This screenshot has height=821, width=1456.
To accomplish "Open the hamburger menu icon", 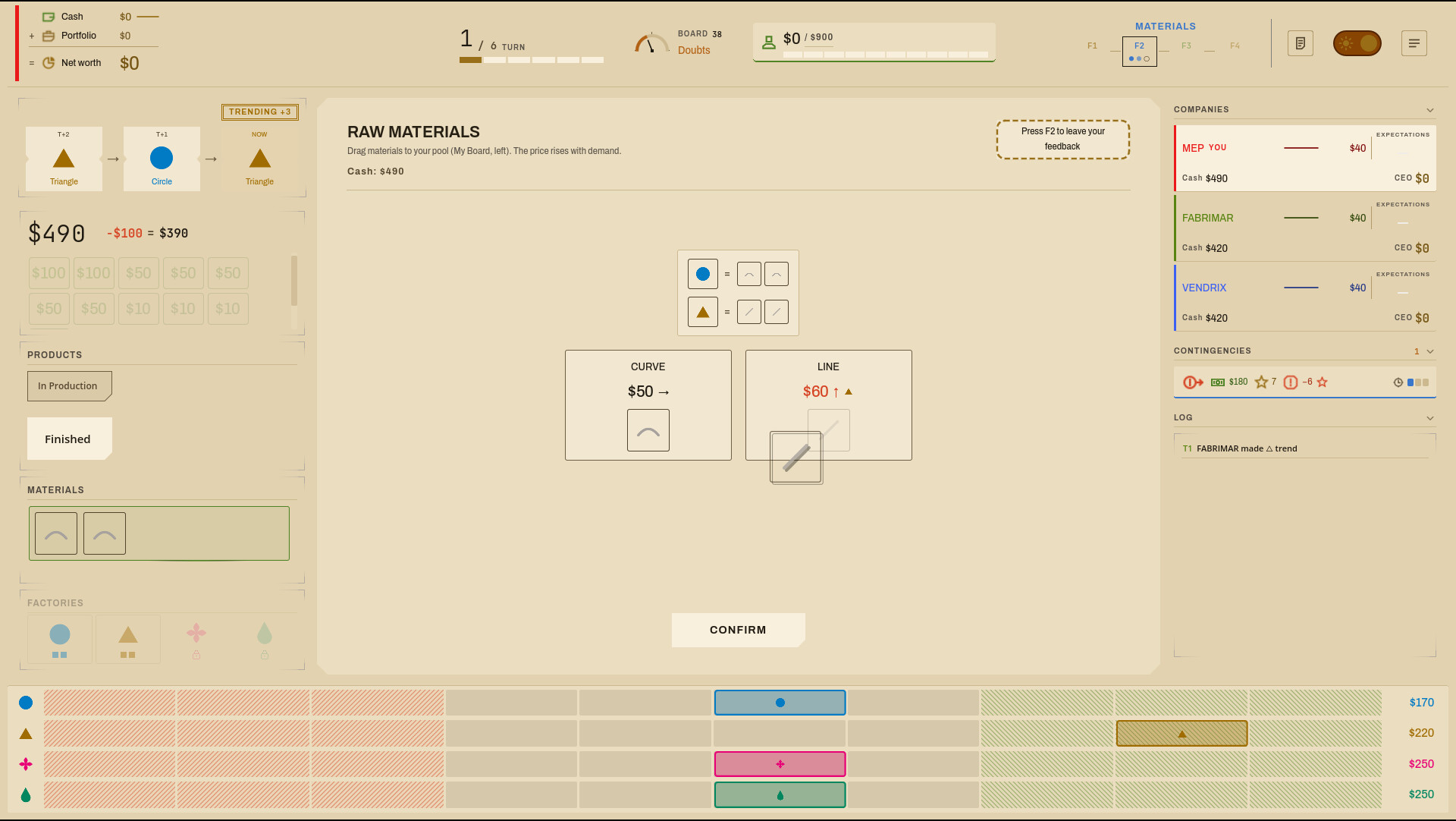I will (1414, 43).
